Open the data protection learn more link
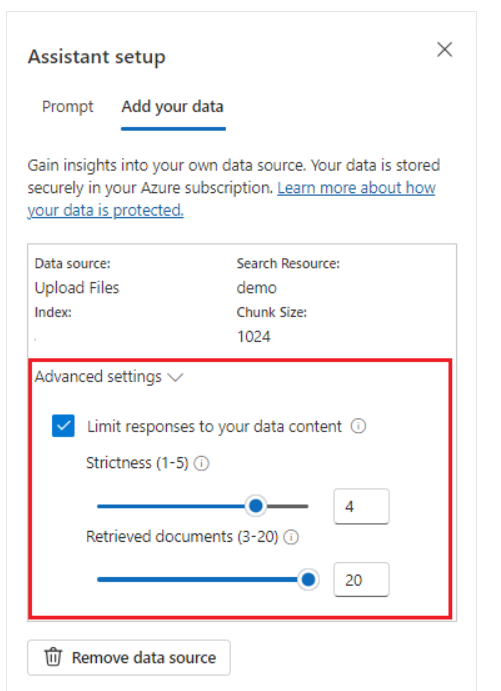 click(231, 199)
